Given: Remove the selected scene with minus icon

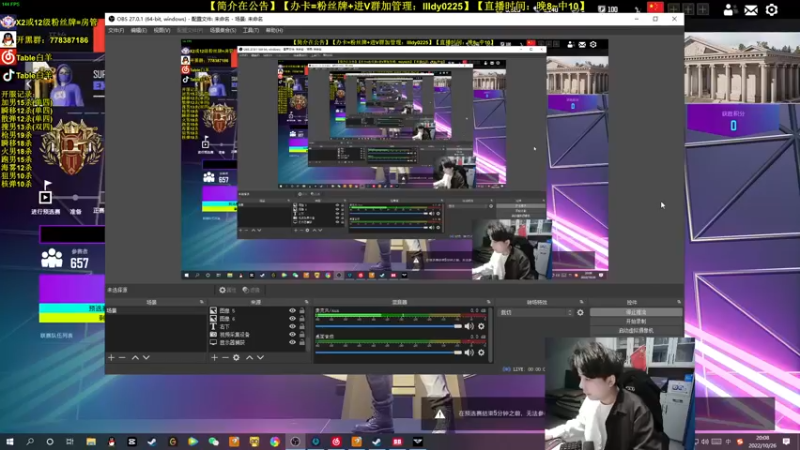Looking at the screenshot, I should [122, 358].
